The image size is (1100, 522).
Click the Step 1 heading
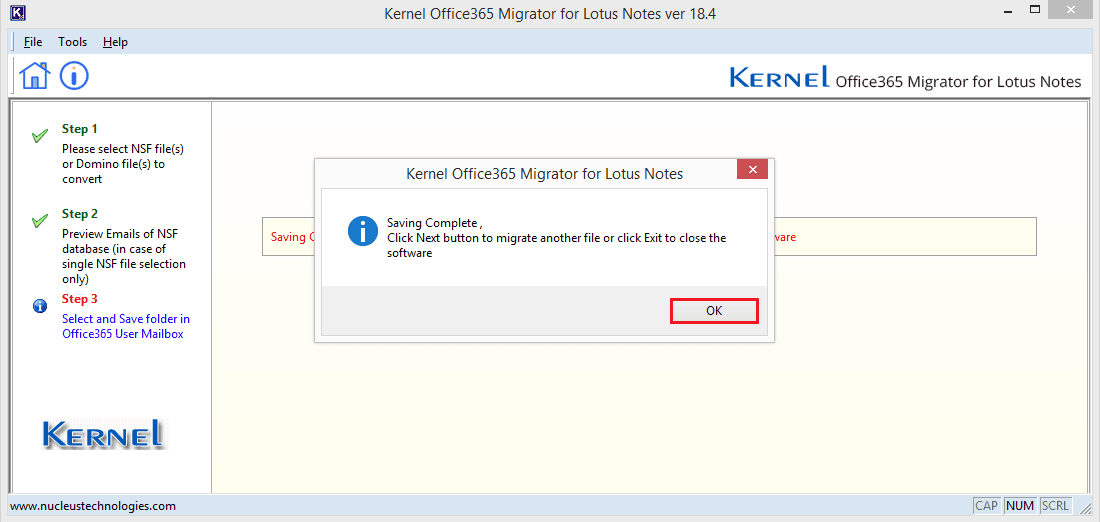point(80,129)
